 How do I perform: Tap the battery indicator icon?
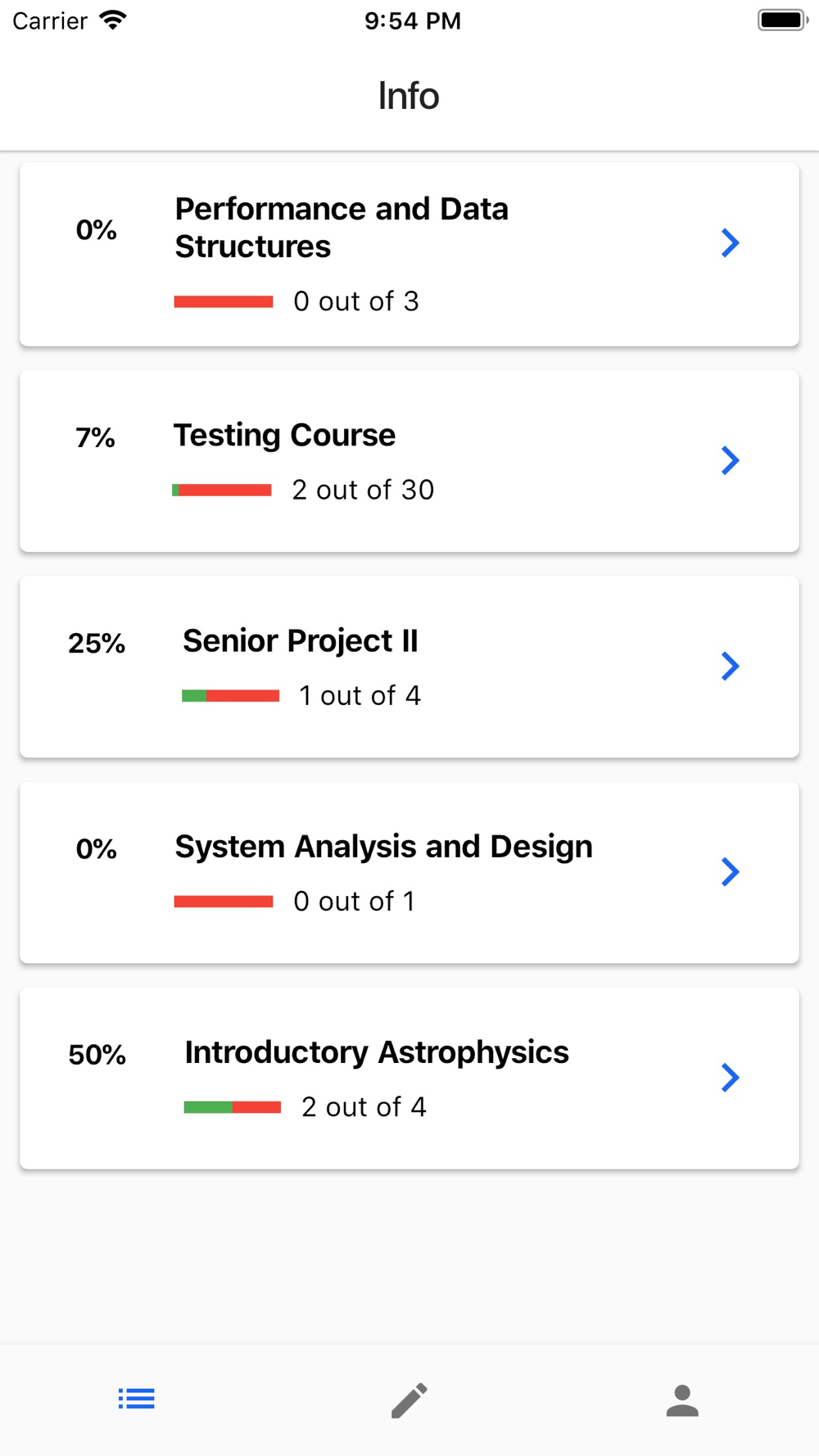tap(783, 20)
